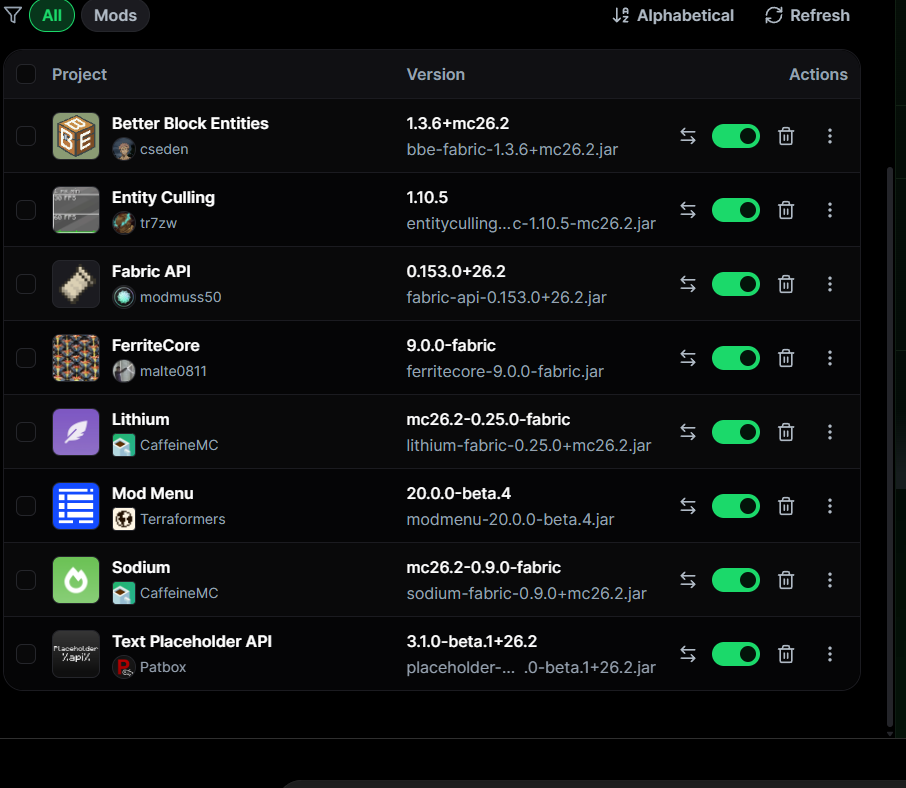Disable the Mod Menu toggle

(x=736, y=506)
